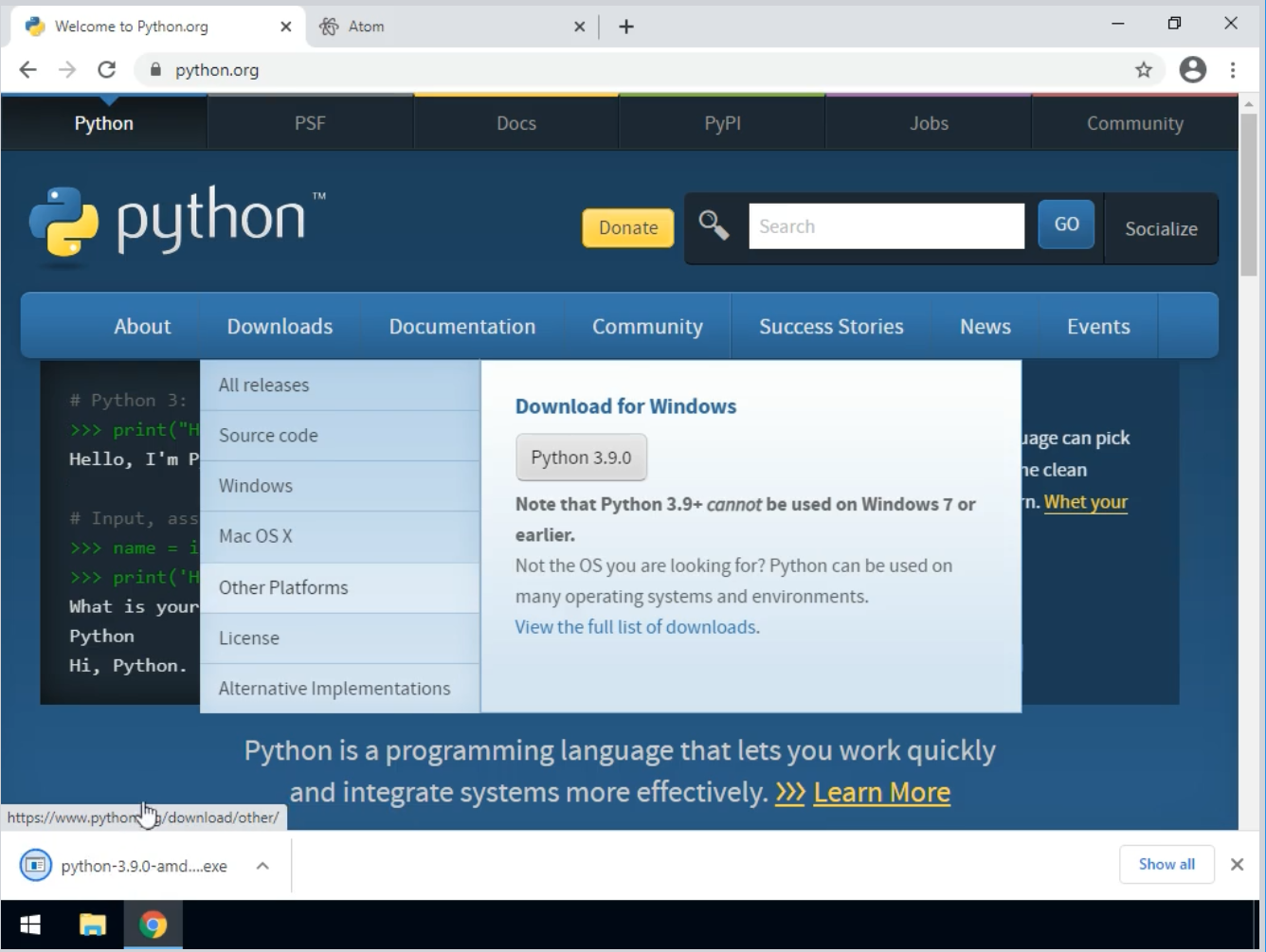Select Source code in Downloads dropdown
Viewport: 1266px width, 952px height.
[340, 436]
